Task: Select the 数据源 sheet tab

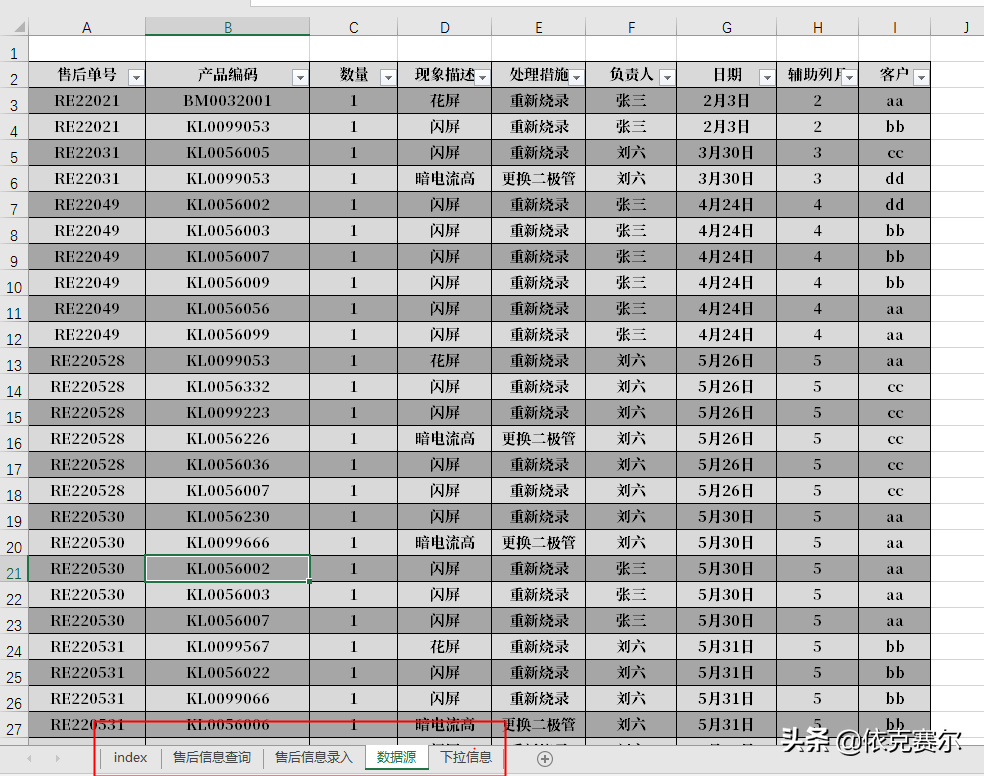Action: pyautogui.click(x=396, y=758)
